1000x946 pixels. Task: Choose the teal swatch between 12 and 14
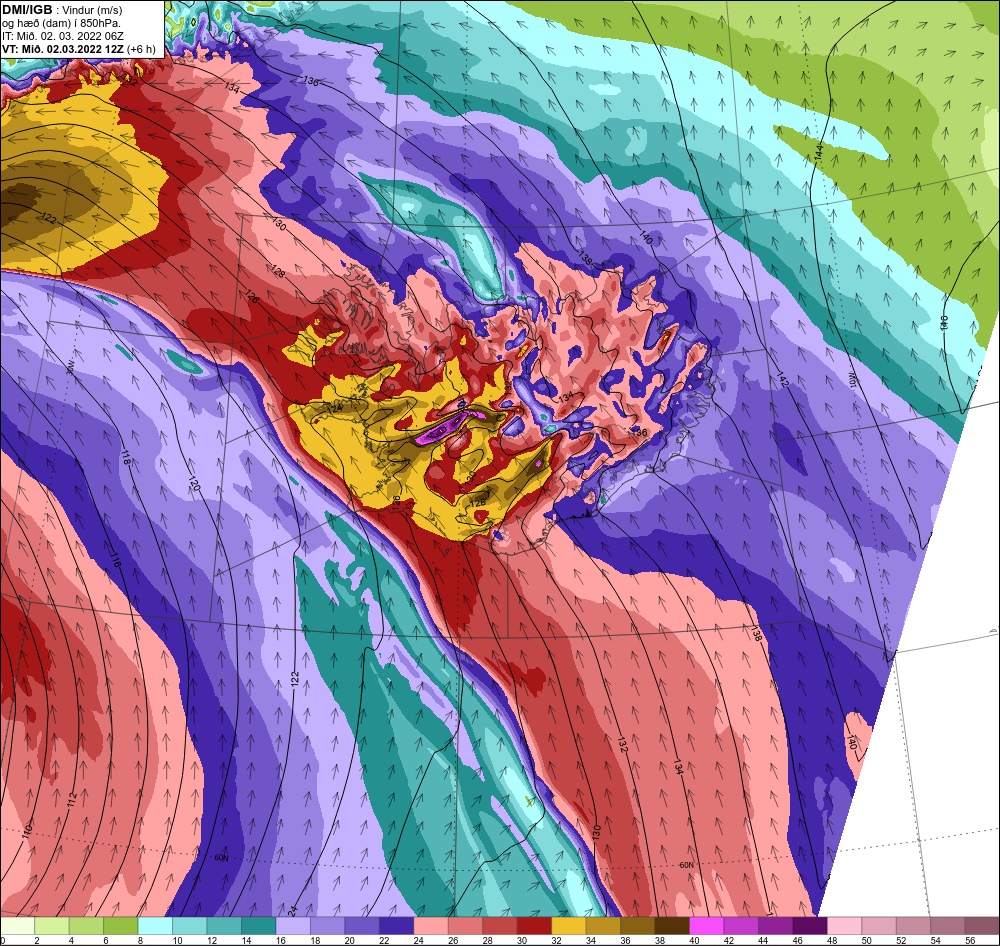pos(225,926)
